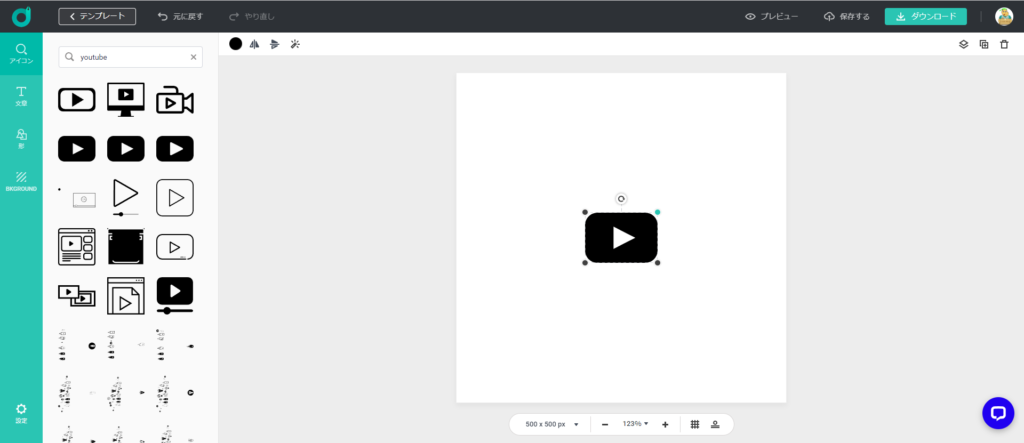Go back to テンプレート templates
1024x443 pixels.
pos(97,16)
